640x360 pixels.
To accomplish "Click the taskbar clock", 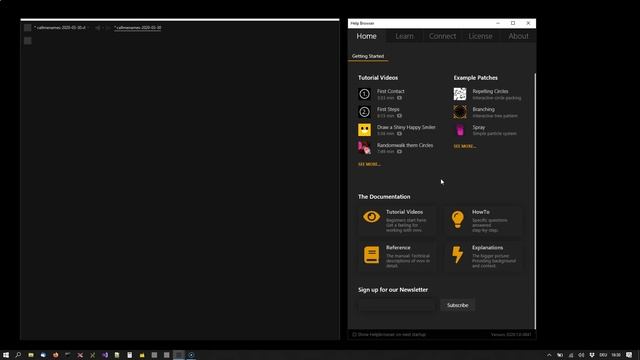I will pos(616,355).
